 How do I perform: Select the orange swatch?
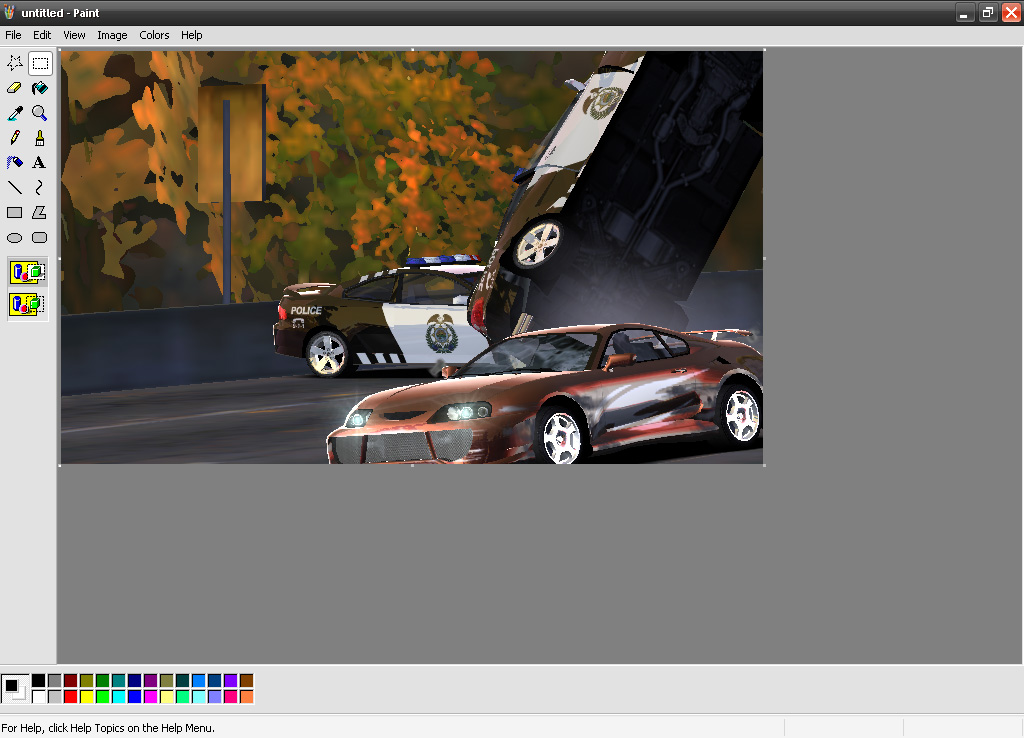tap(246, 697)
